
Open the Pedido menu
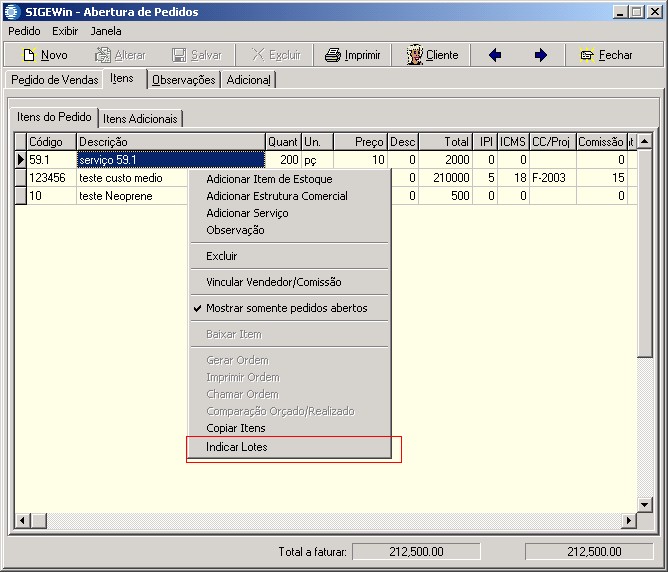pyautogui.click(x=24, y=31)
